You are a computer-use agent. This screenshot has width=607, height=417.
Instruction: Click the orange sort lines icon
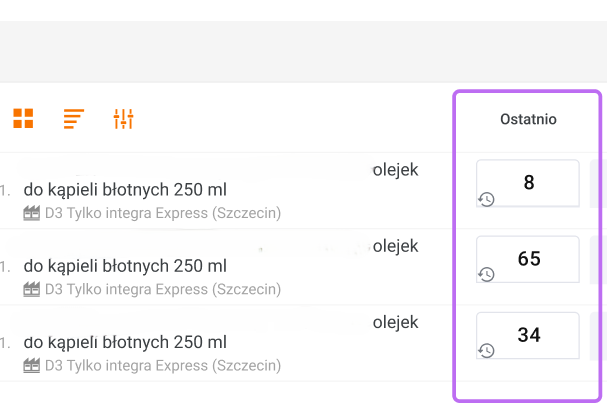coord(73,119)
